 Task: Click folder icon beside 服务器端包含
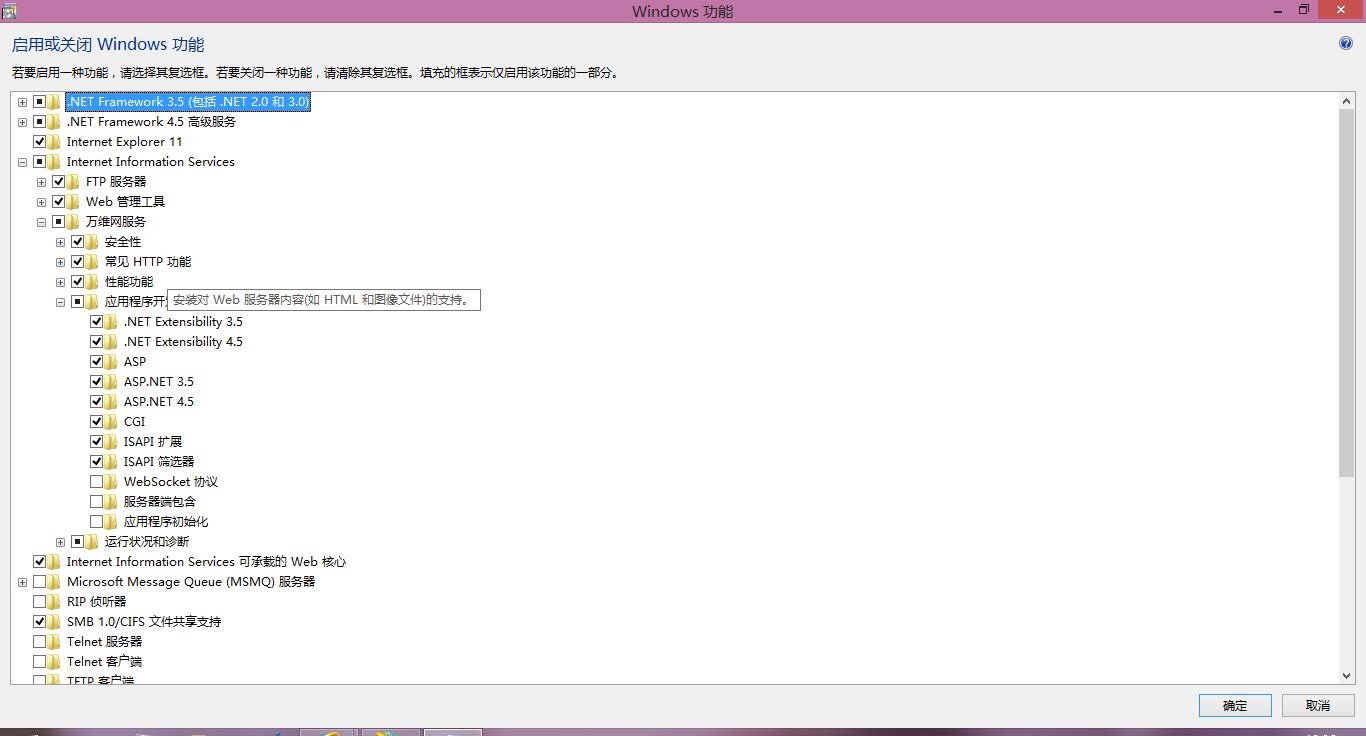coord(111,501)
